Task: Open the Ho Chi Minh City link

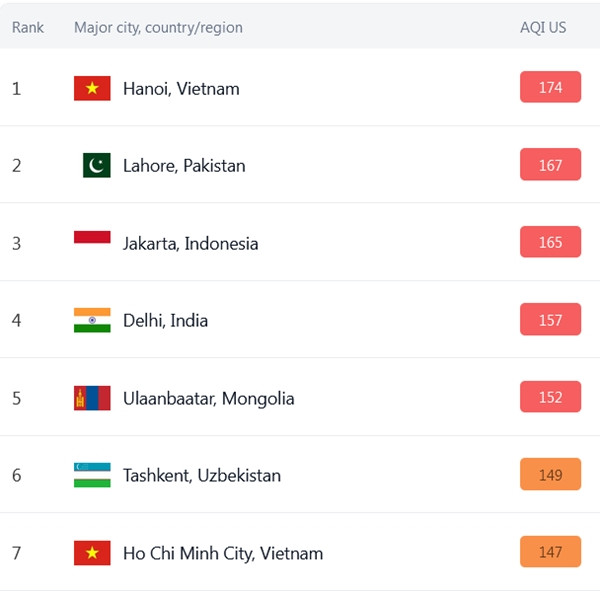Action: tap(222, 553)
